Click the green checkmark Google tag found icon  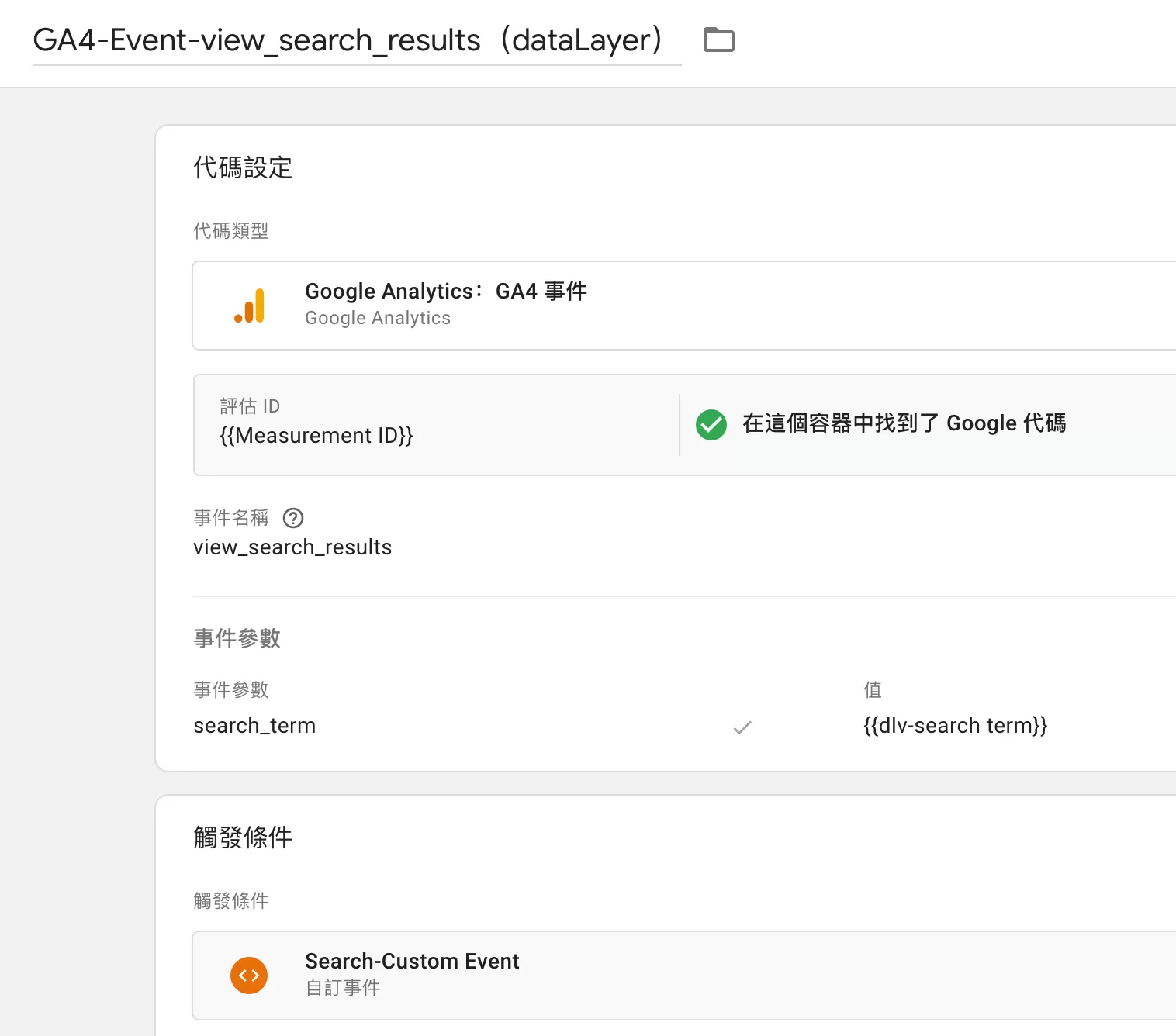[x=711, y=424]
